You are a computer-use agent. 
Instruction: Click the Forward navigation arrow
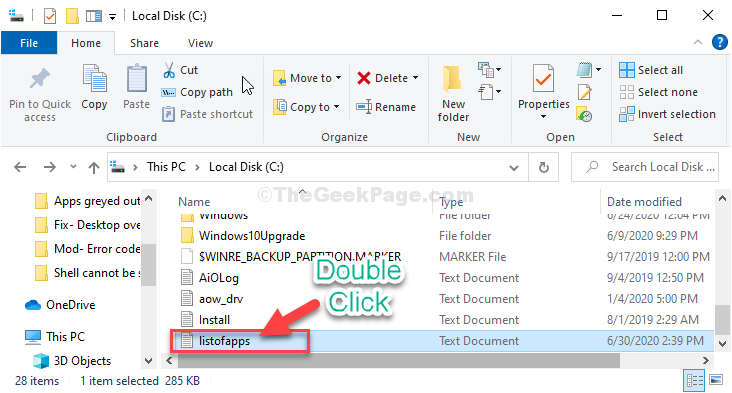click(49, 167)
